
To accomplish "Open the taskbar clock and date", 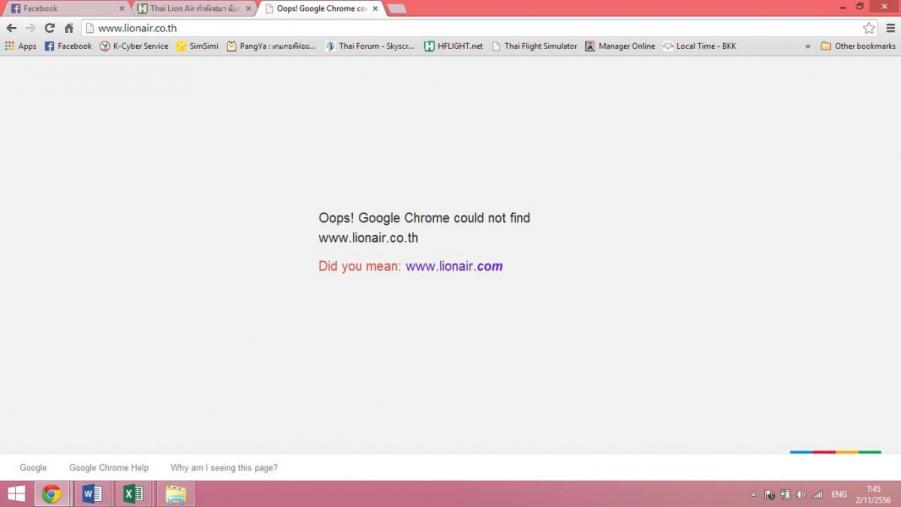I will coord(873,494).
